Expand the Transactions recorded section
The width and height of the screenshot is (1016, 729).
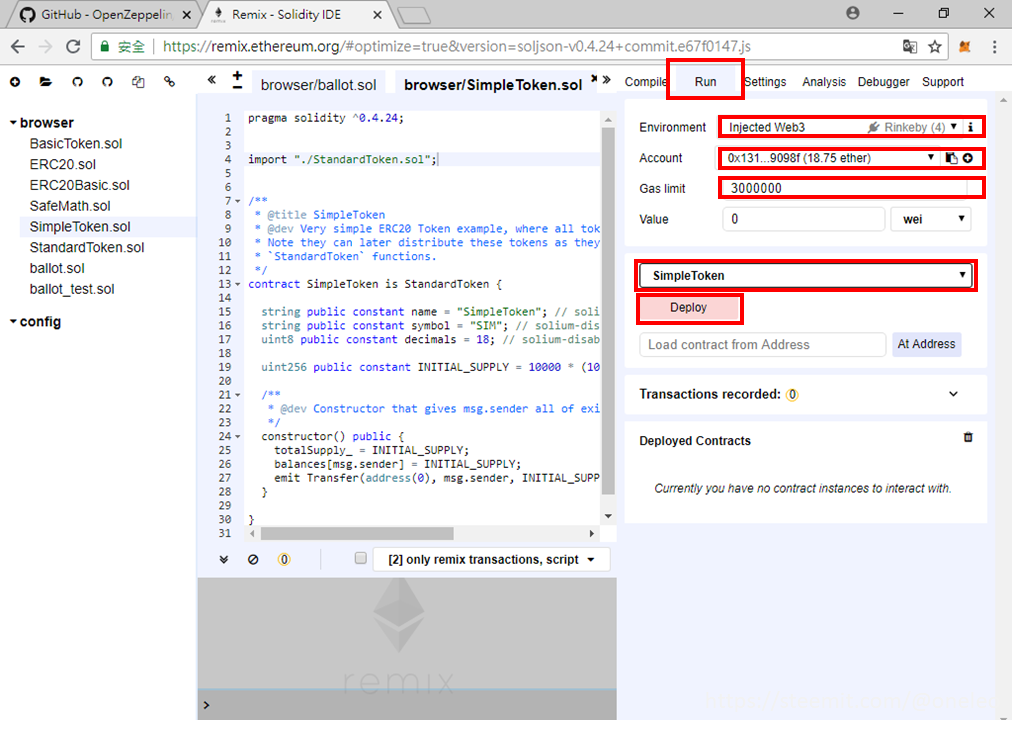(953, 394)
